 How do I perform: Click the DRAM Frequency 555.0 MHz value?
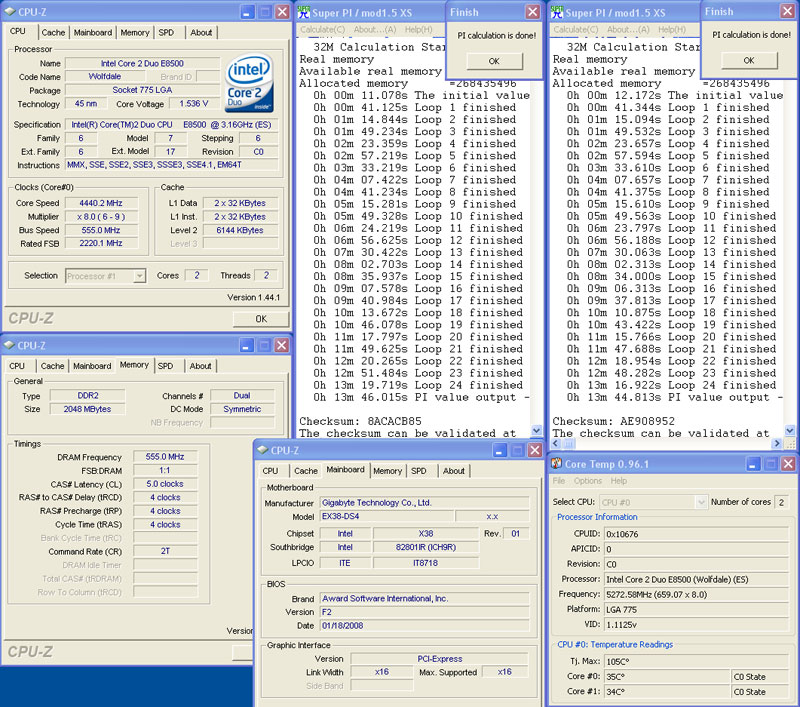click(x=165, y=457)
